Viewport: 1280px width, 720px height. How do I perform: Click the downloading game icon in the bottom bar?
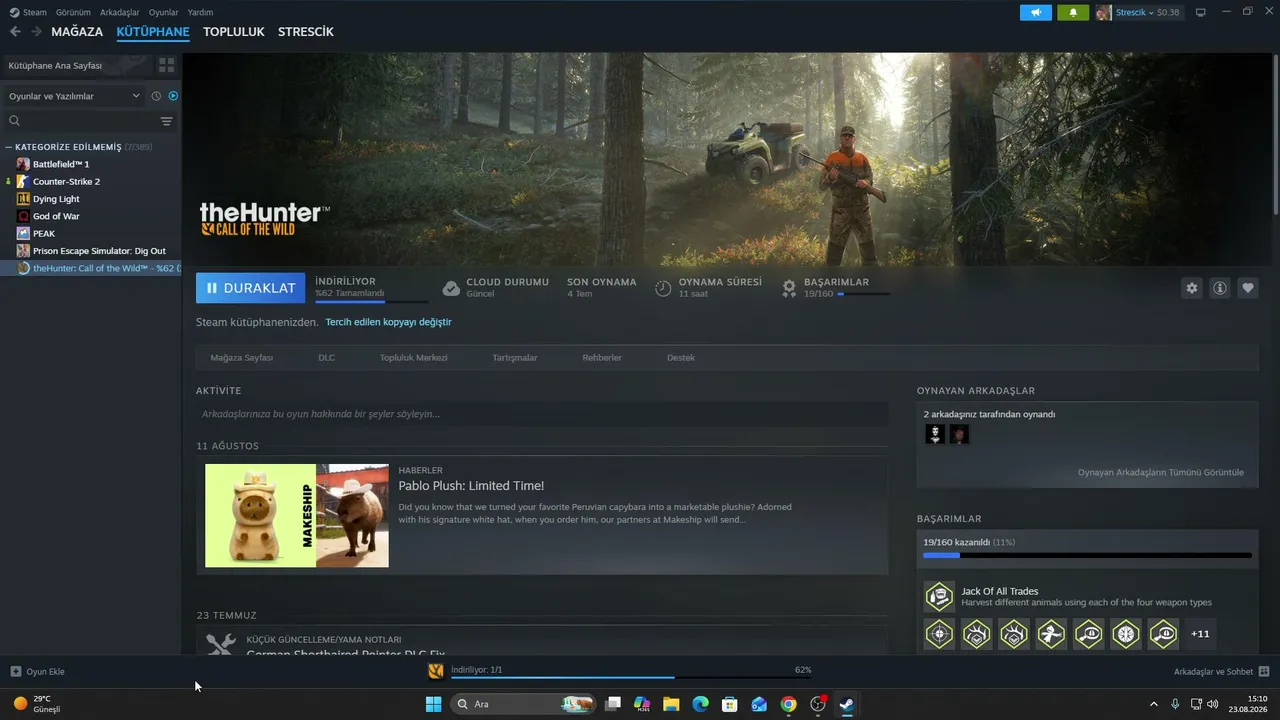point(436,671)
